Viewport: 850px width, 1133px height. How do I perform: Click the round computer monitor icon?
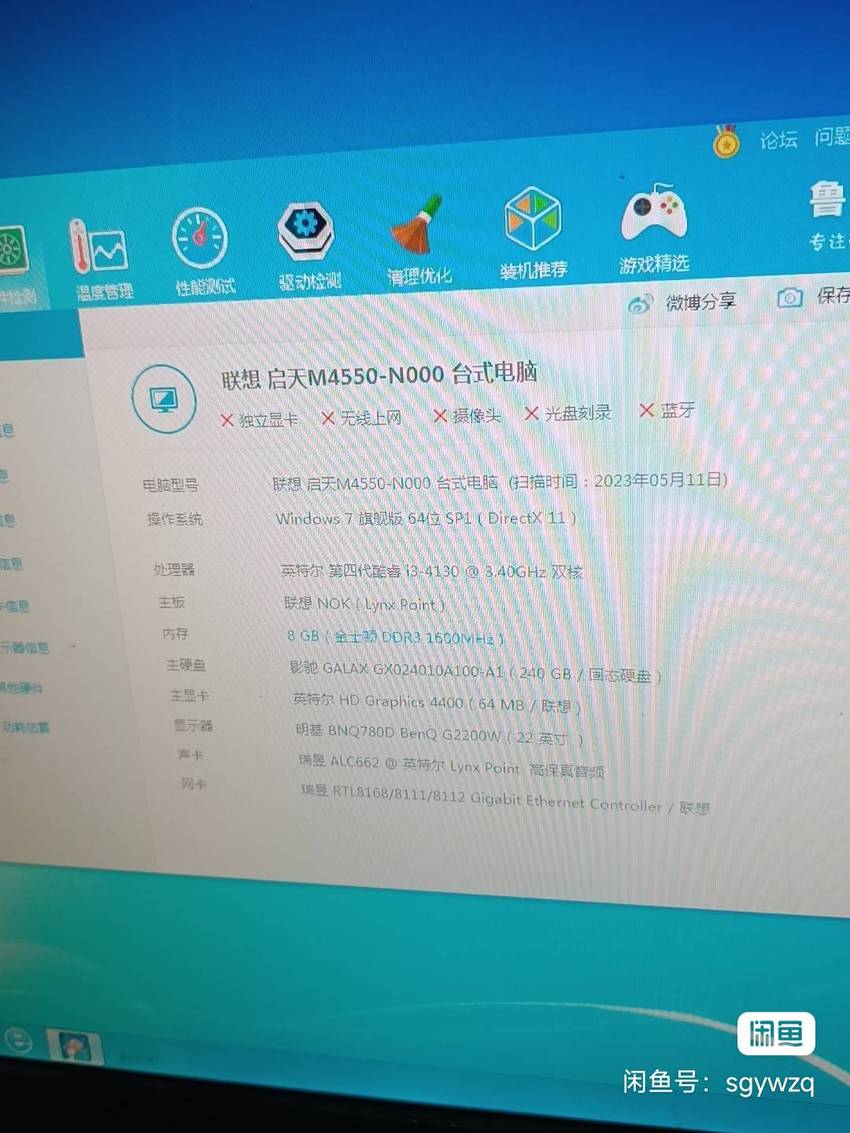[164, 400]
